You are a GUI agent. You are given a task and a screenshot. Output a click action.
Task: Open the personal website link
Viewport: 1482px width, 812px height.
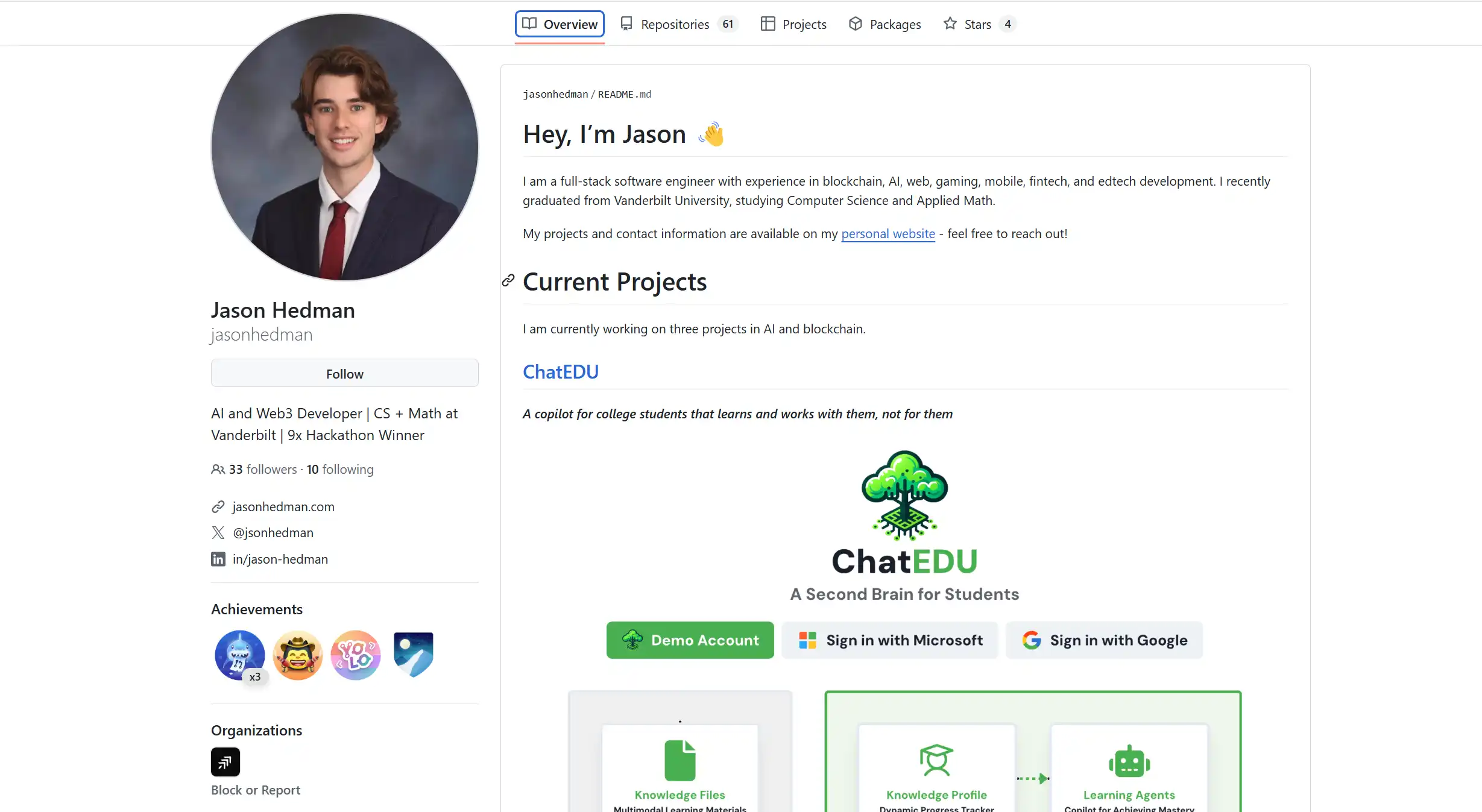click(888, 234)
